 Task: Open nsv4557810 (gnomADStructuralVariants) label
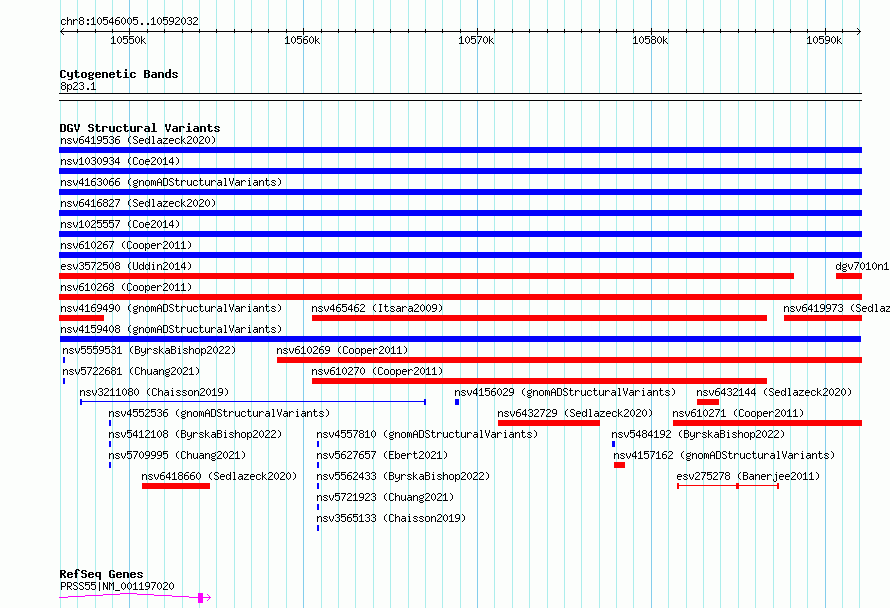[427, 434]
